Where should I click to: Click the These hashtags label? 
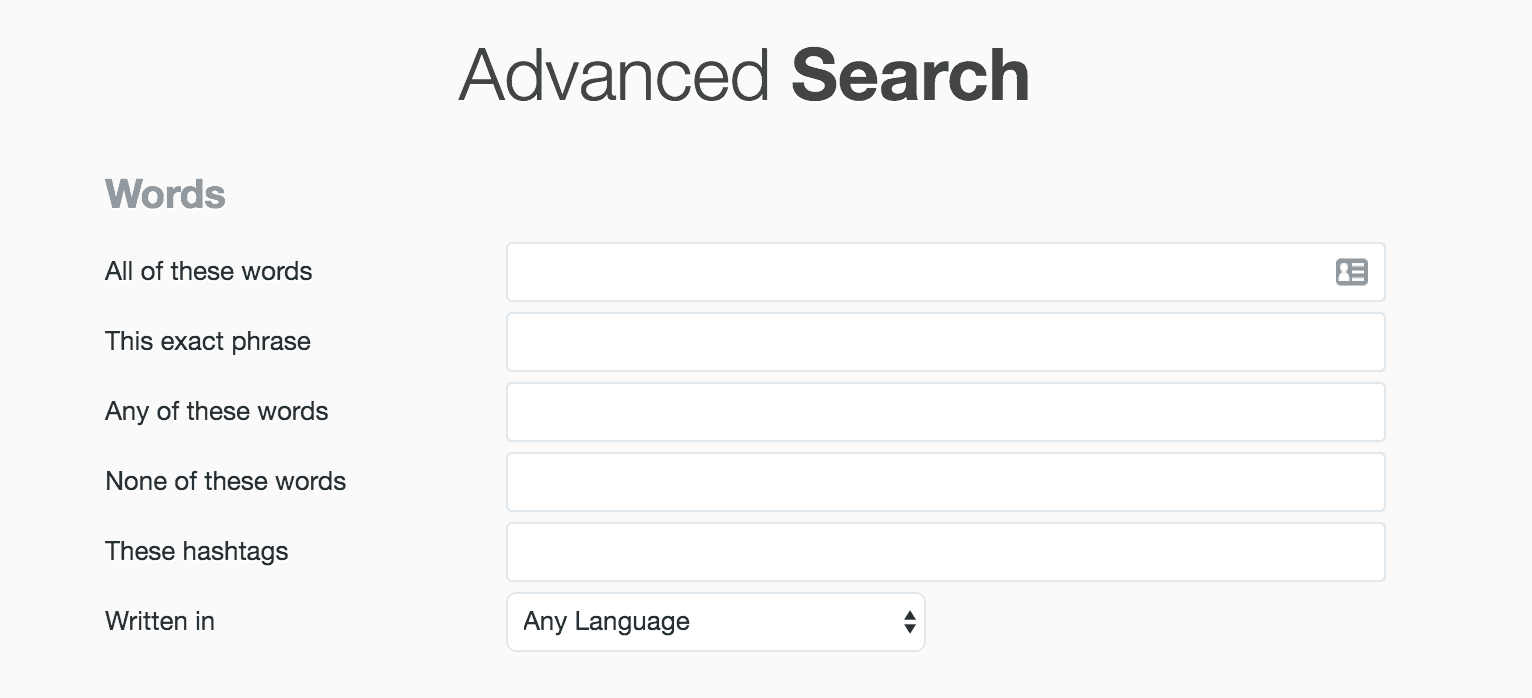196,551
